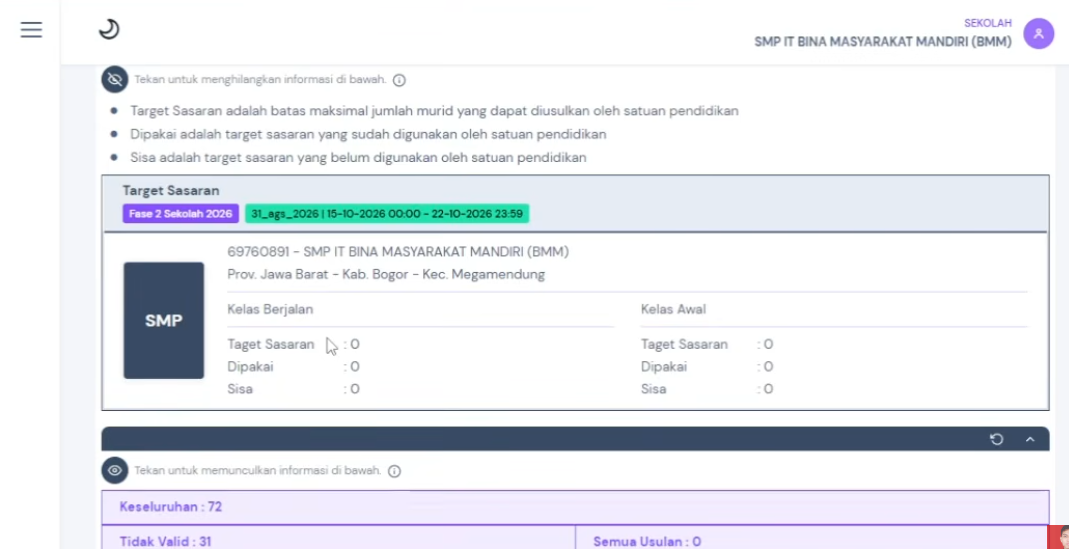
Task: Click the 'Kelas Berjalan' heading
Action: coord(270,310)
